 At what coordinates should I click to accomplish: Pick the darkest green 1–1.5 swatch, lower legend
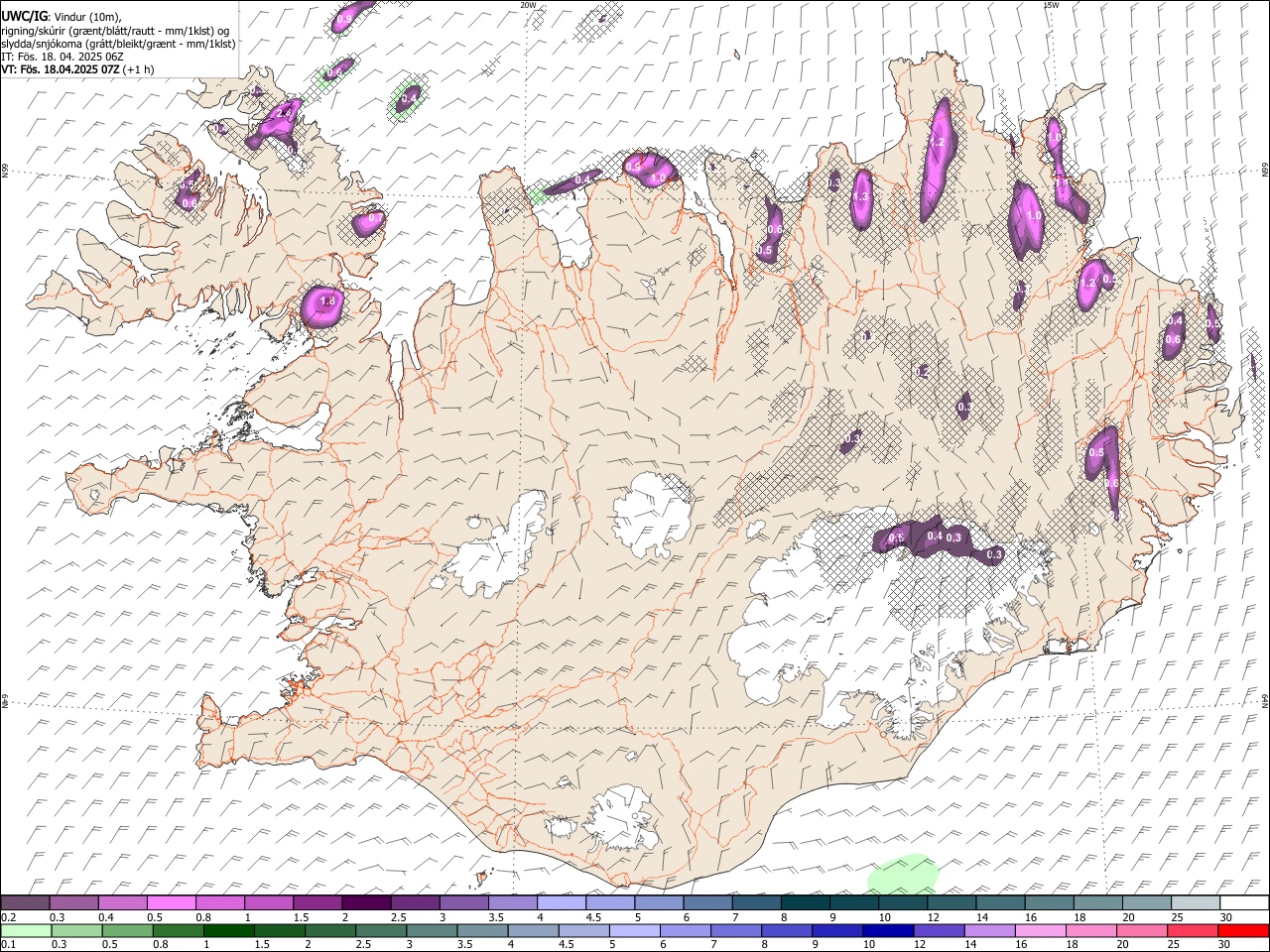pyautogui.click(x=228, y=931)
